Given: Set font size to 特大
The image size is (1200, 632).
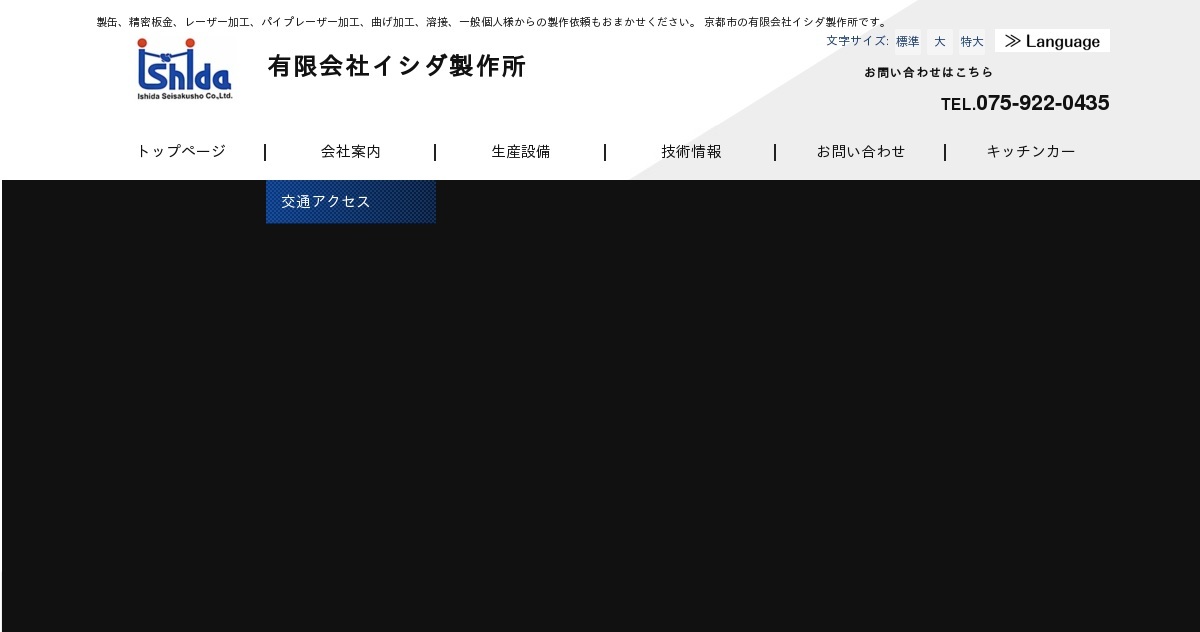Looking at the screenshot, I should 972,41.
